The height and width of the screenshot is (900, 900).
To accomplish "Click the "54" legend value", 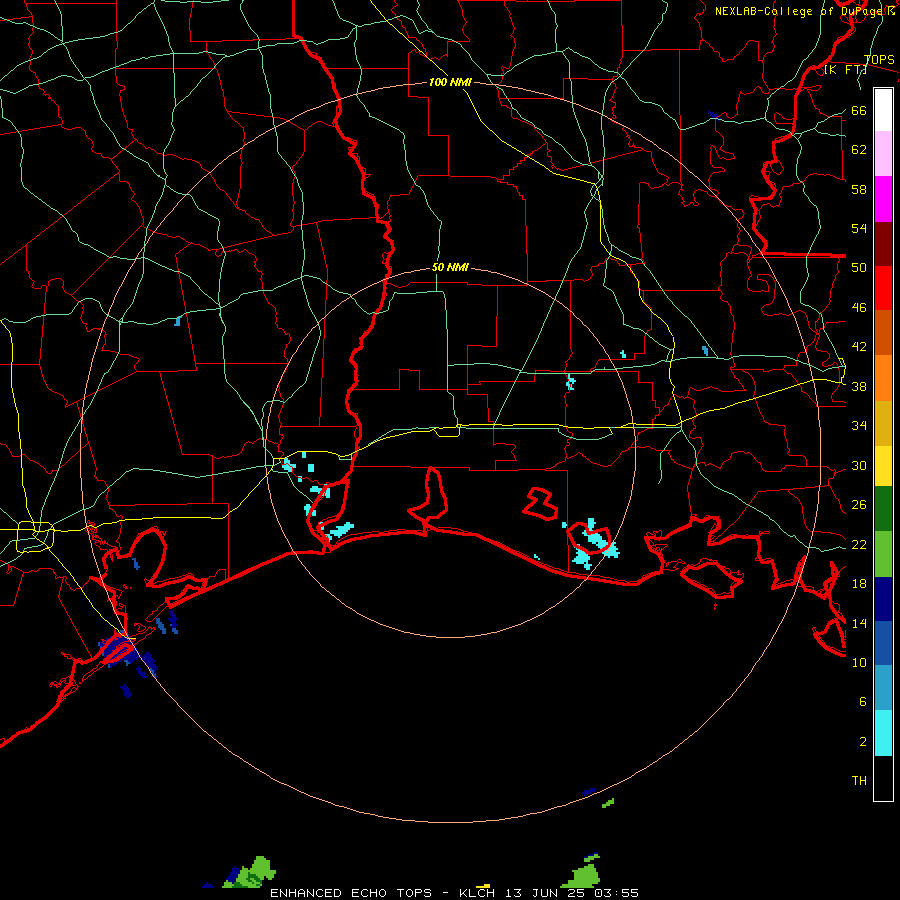I will (859, 228).
